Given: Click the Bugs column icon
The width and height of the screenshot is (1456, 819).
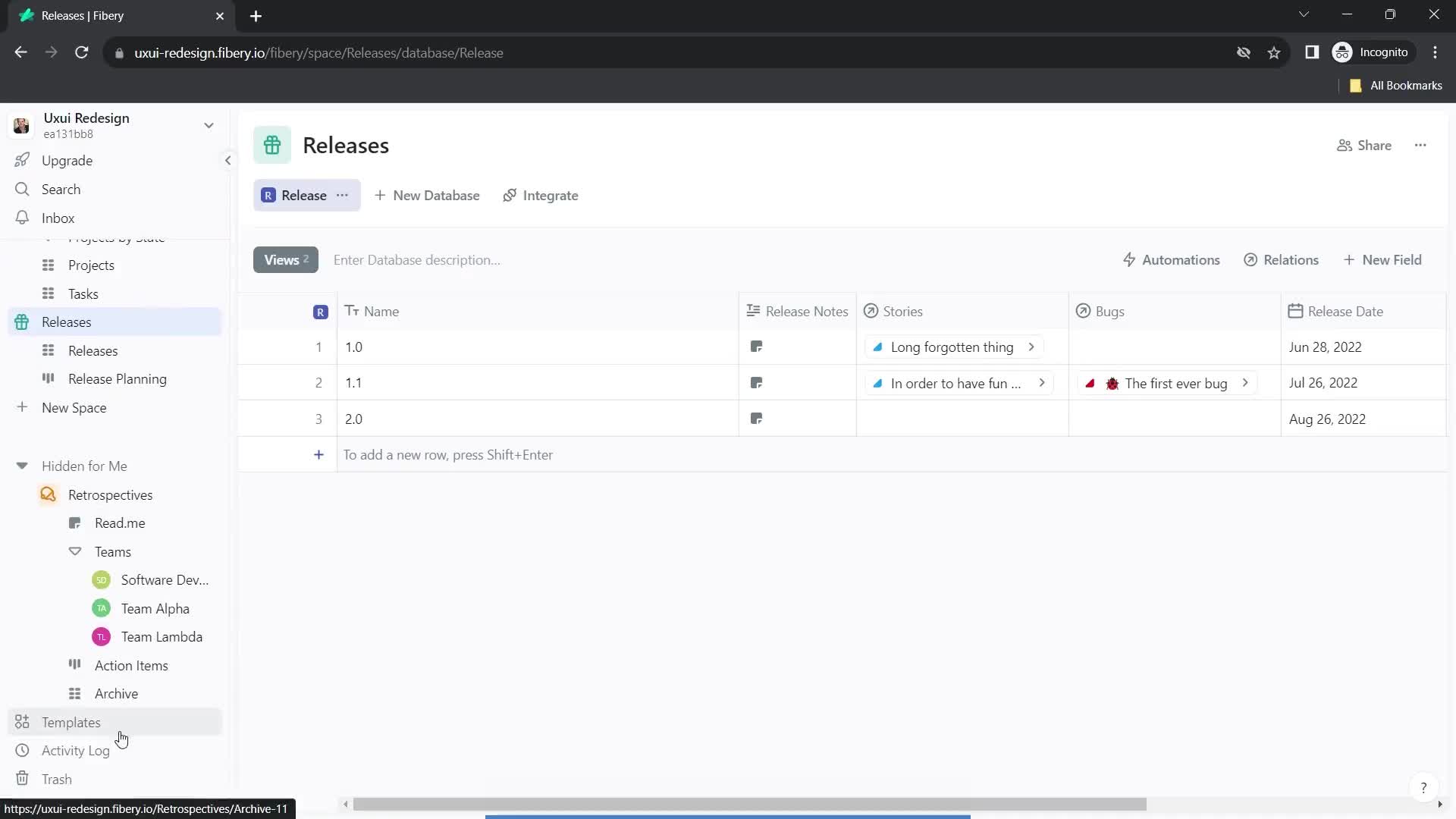Looking at the screenshot, I should 1083,311.
